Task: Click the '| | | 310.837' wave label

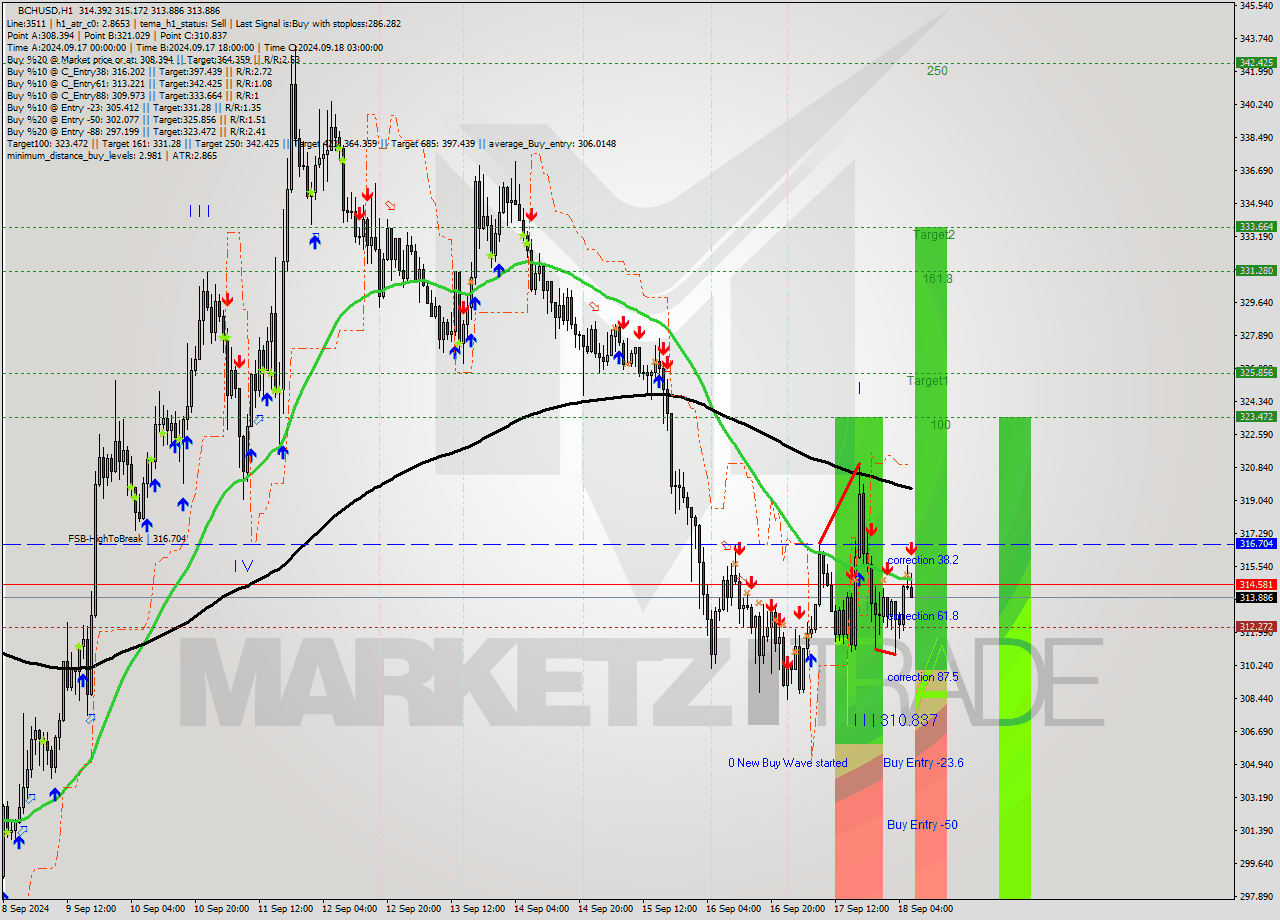Action: point(896,720)
